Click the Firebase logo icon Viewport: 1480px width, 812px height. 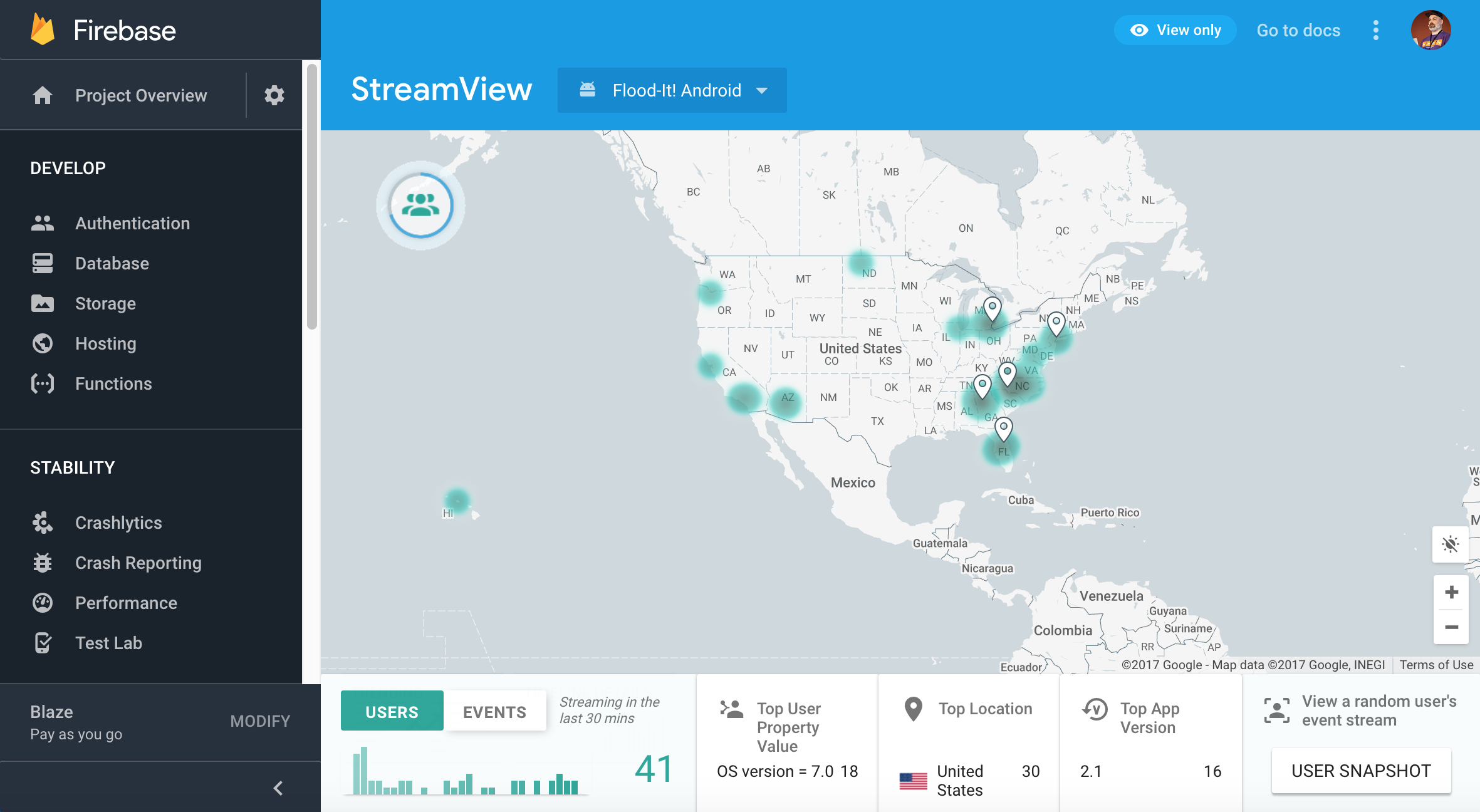click(43, 30)
